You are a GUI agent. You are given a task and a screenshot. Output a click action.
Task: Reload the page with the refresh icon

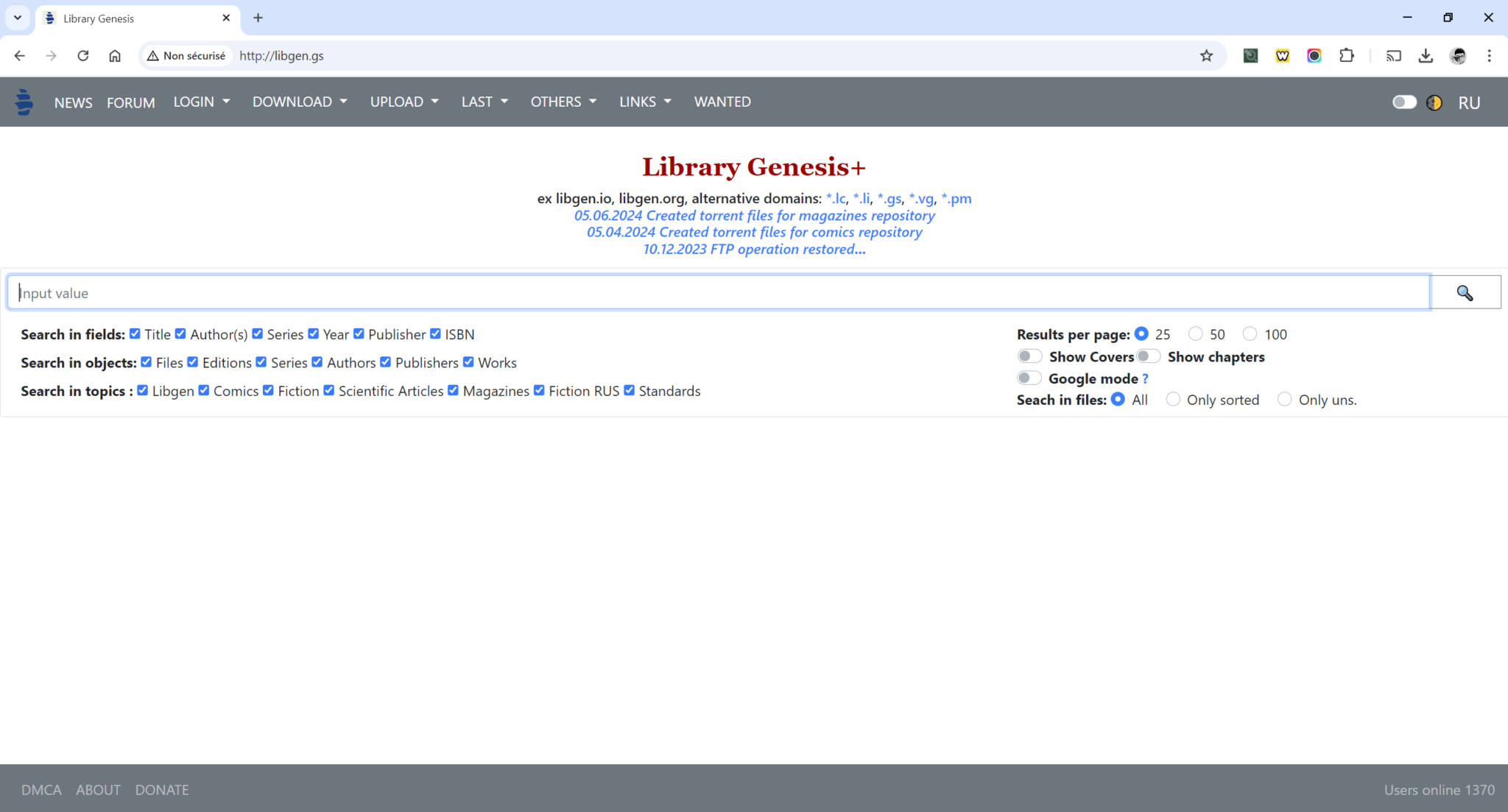click(x=83, y=55)
